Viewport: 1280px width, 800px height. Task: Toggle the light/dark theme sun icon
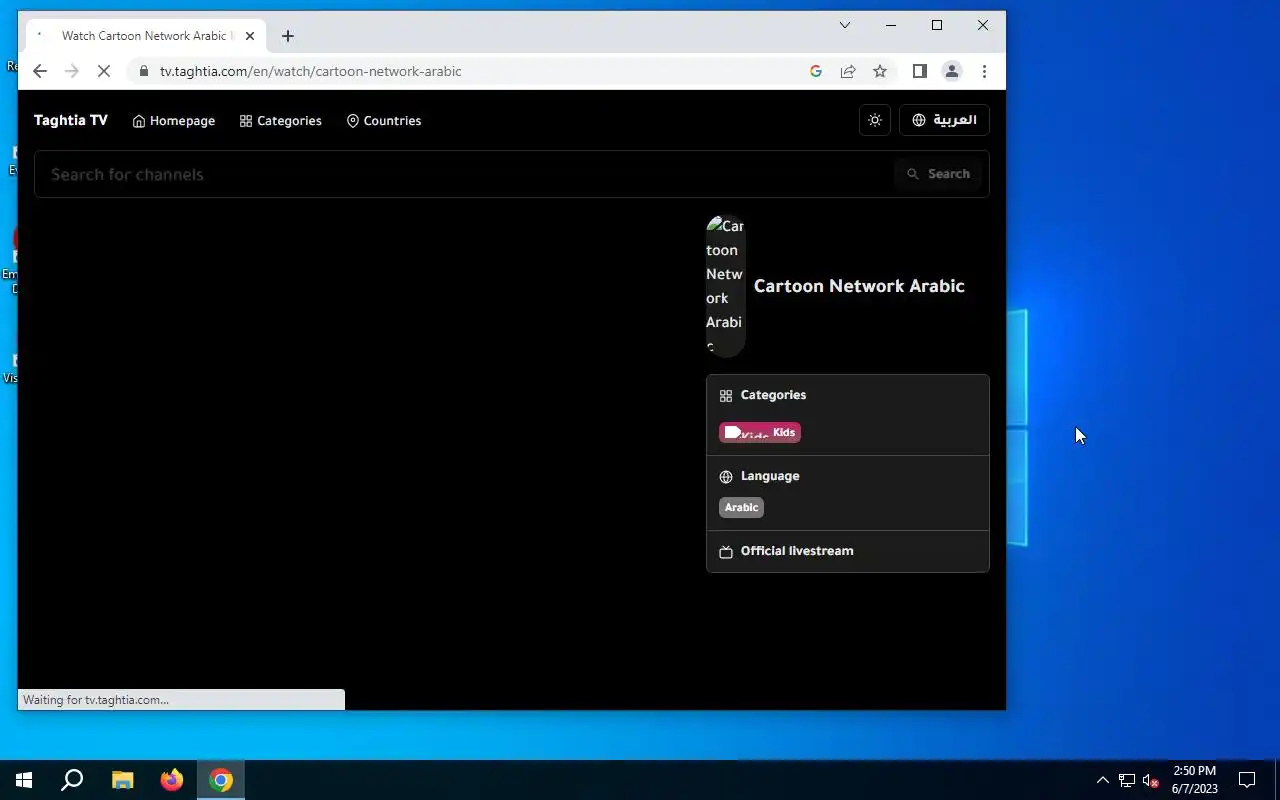(875, 120)
